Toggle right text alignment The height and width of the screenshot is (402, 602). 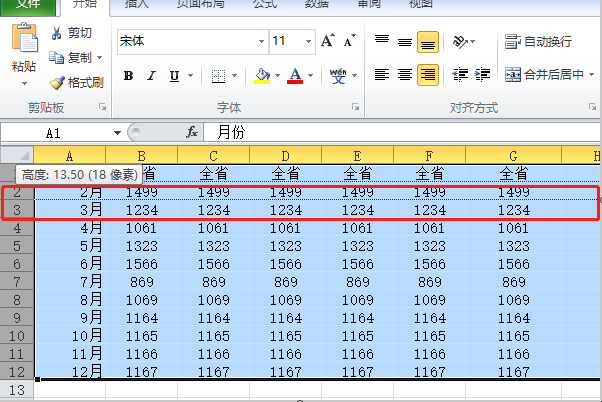428,74
